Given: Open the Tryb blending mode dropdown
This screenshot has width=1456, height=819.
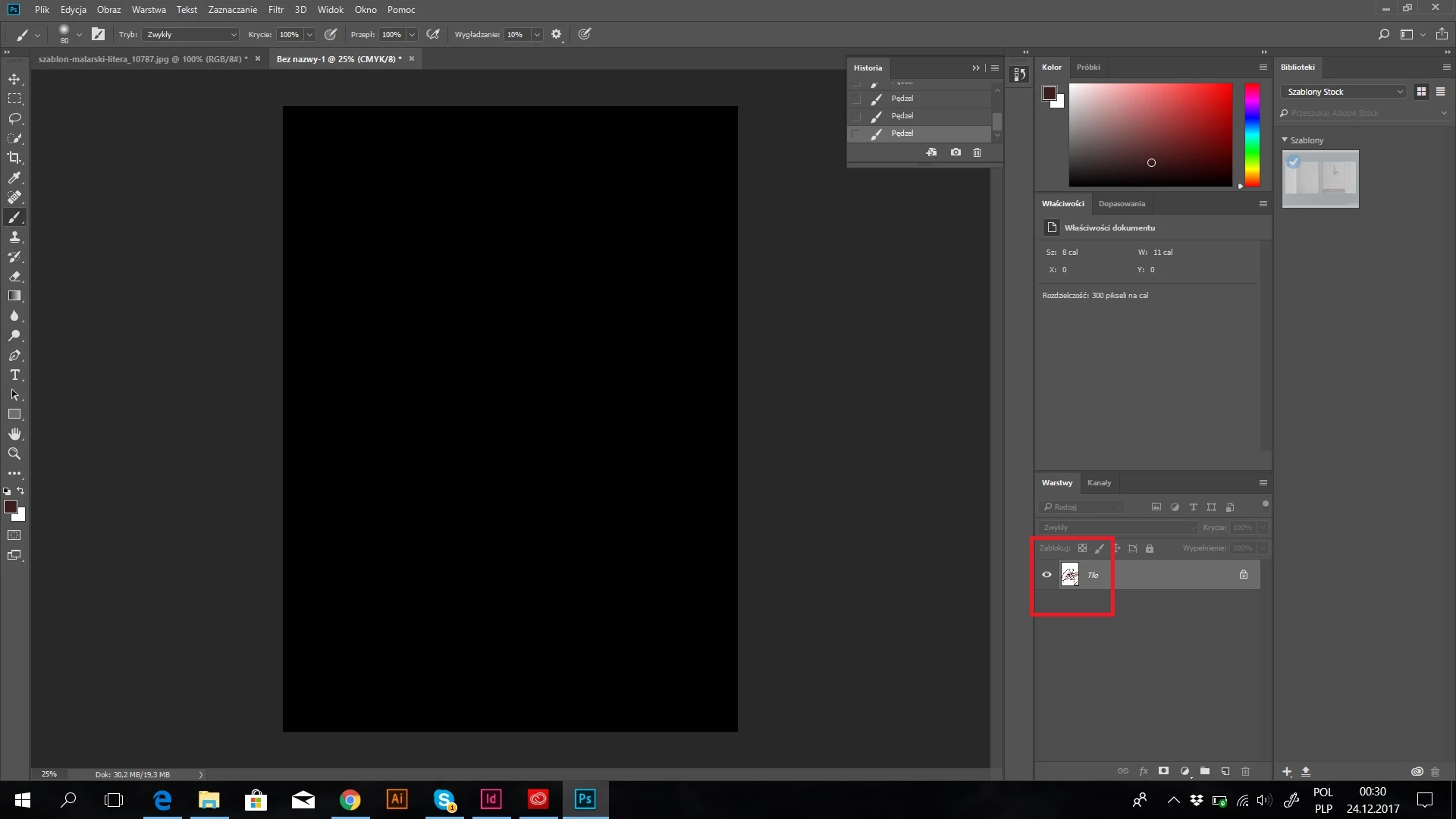Looking at the screenshot, I should [191, 35].
